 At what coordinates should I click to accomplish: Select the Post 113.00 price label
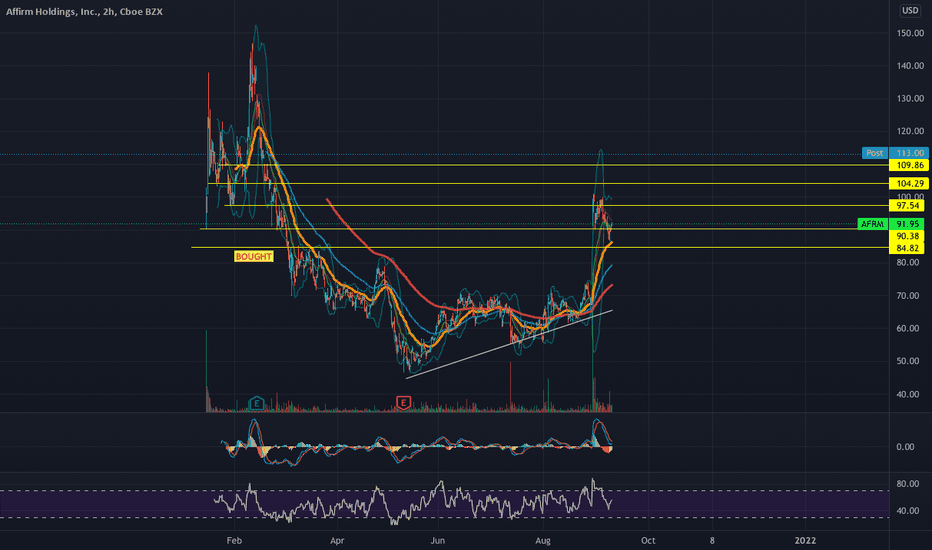pyautogui.click(x=895, y=153)
